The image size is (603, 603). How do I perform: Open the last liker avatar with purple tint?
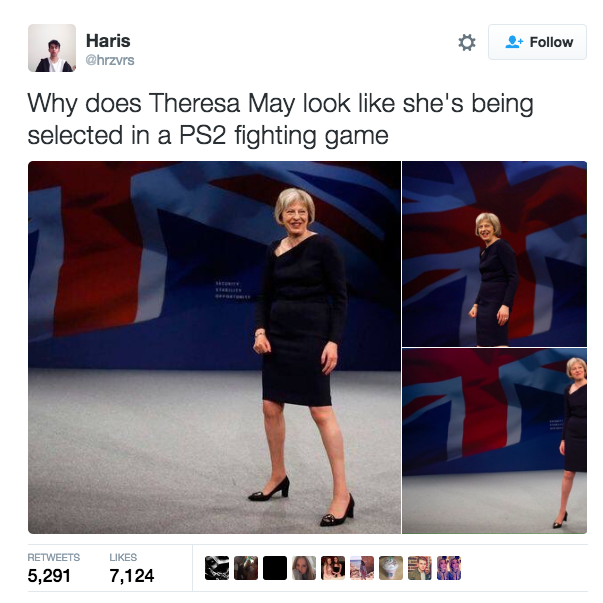449,568
